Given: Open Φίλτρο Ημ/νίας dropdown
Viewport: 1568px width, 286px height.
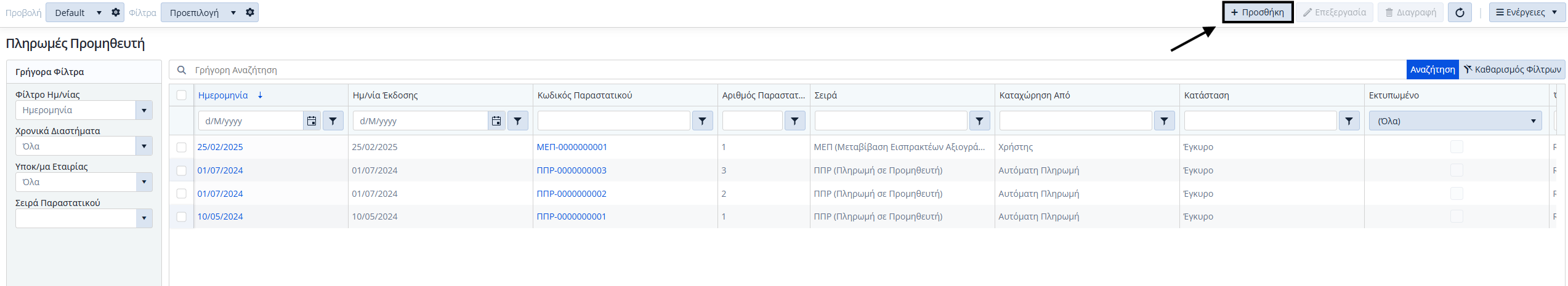Looking at the screenshot, I should (x=144, y=111).
